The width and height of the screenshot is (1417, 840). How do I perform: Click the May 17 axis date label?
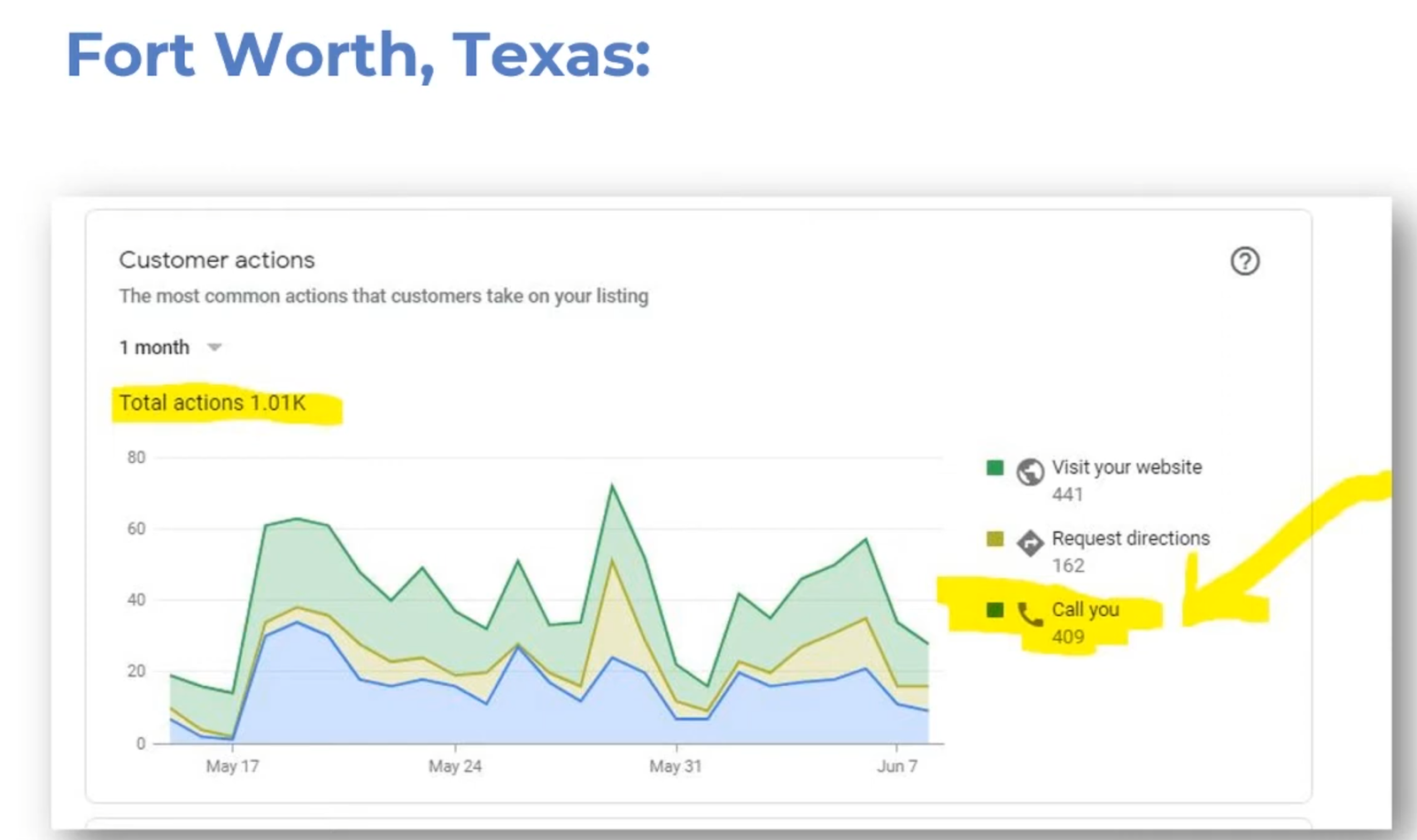pyautogui.click(x=232, y=767)
